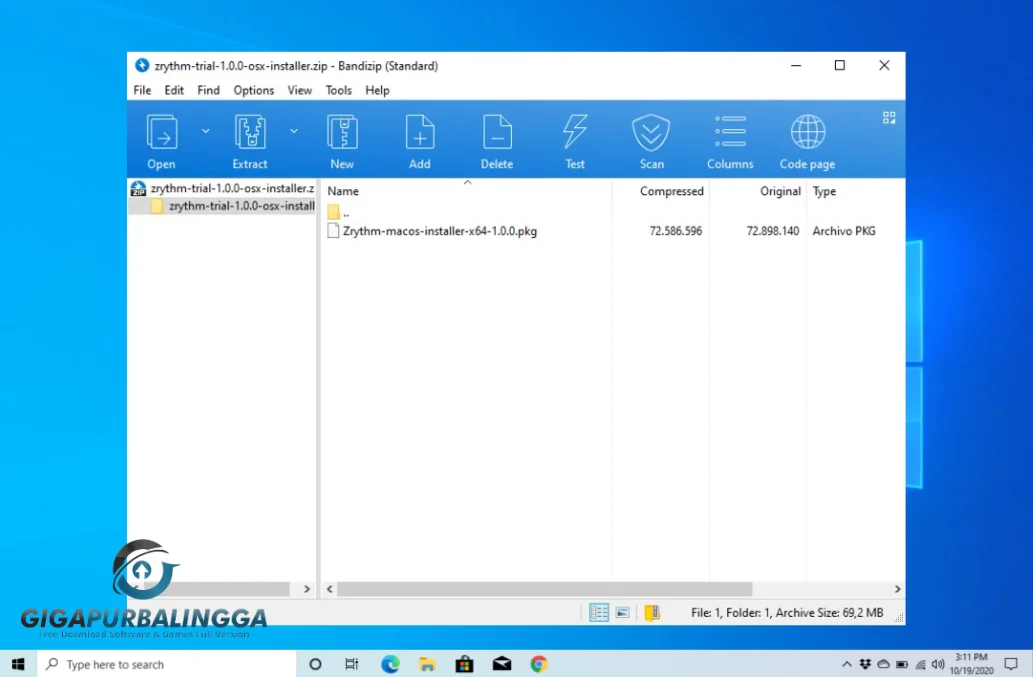
Task: Click the New archive toolbar icon
Action: [x=342, y=132]
